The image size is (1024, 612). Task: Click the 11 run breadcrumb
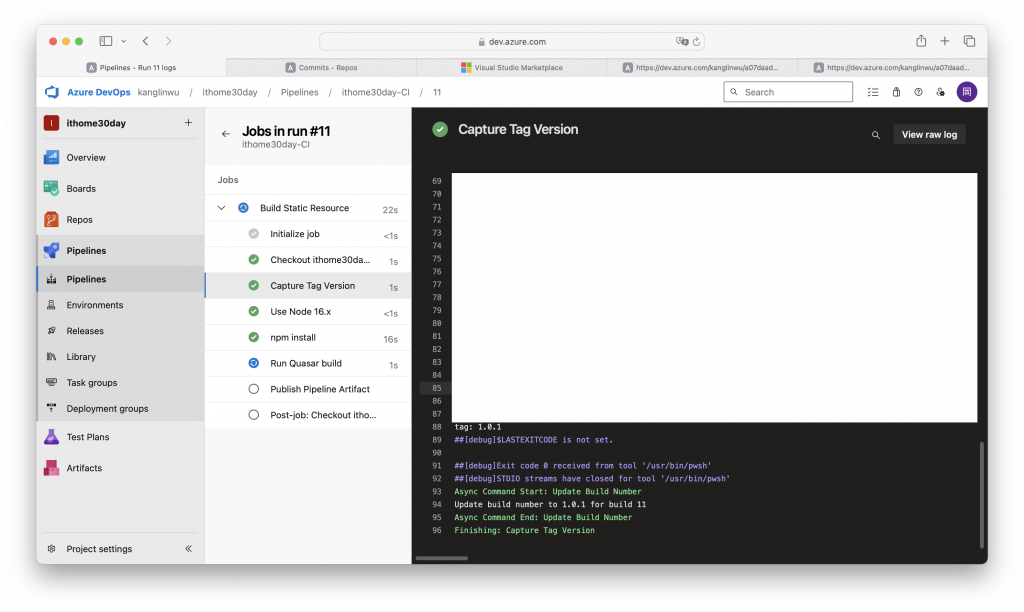tap(437, 92)
